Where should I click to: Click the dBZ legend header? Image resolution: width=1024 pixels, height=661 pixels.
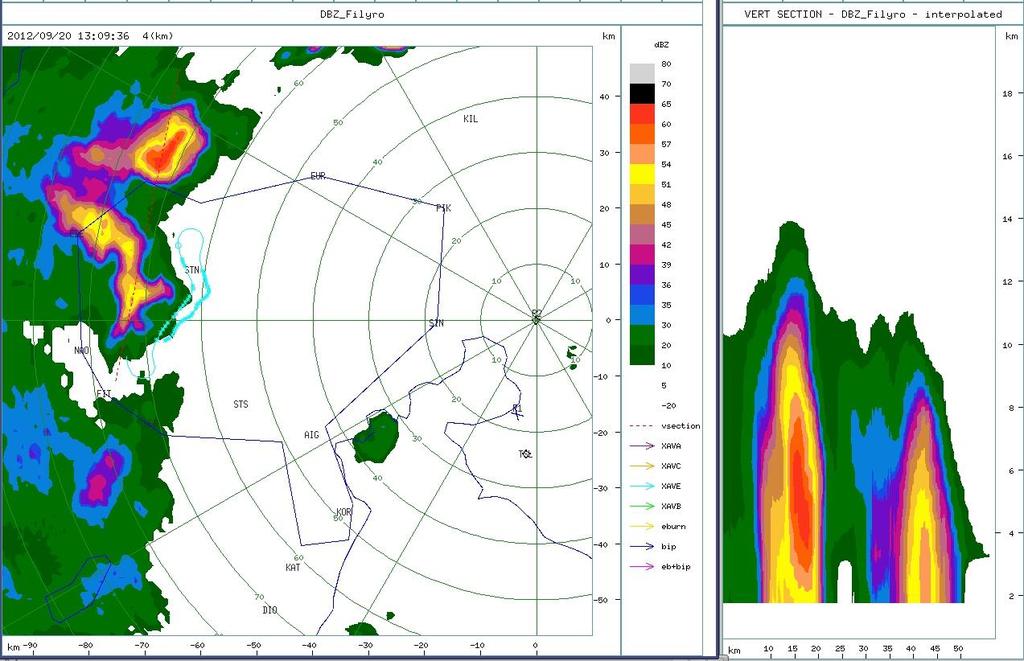[x=662, y=45]
